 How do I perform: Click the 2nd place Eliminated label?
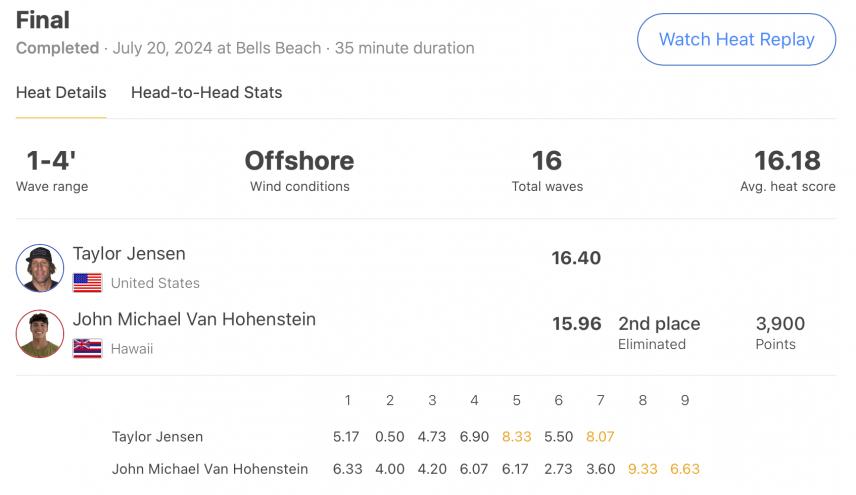point(659,332)
